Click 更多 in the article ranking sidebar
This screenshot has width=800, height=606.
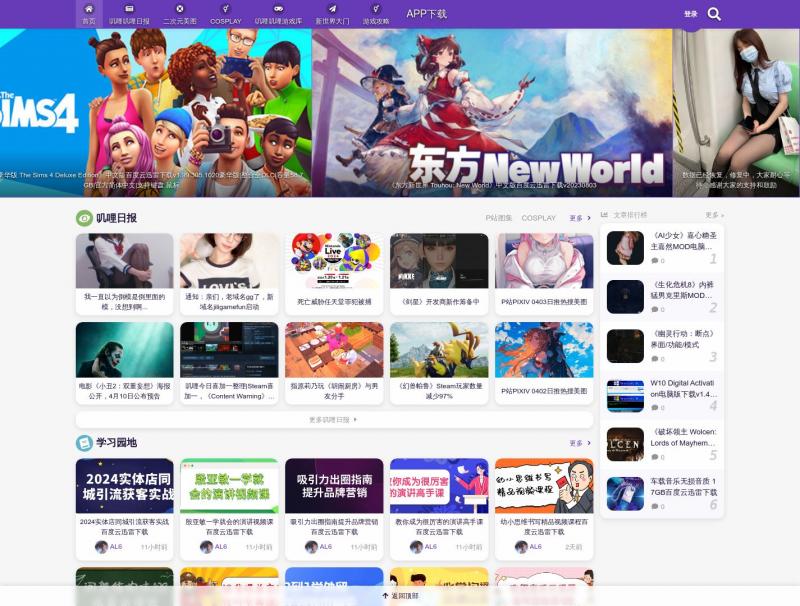(x=714, y=215)
